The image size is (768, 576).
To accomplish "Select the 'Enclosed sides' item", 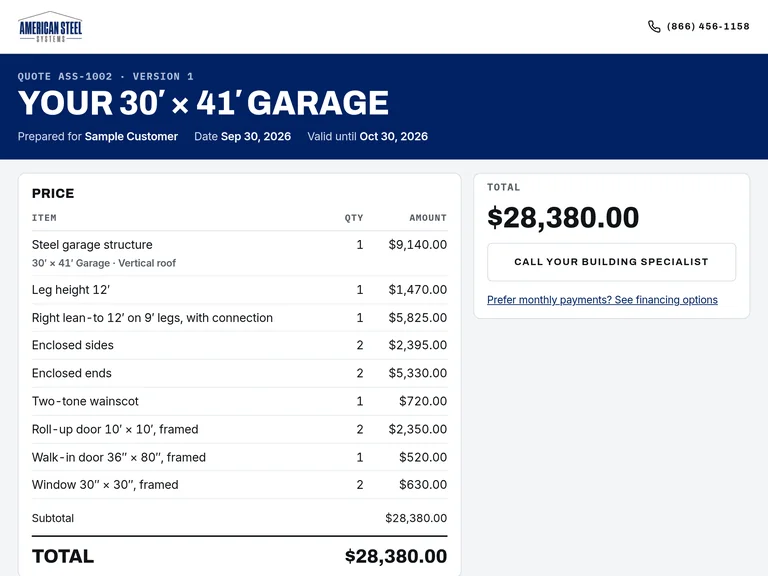I will tap(72, 345).
